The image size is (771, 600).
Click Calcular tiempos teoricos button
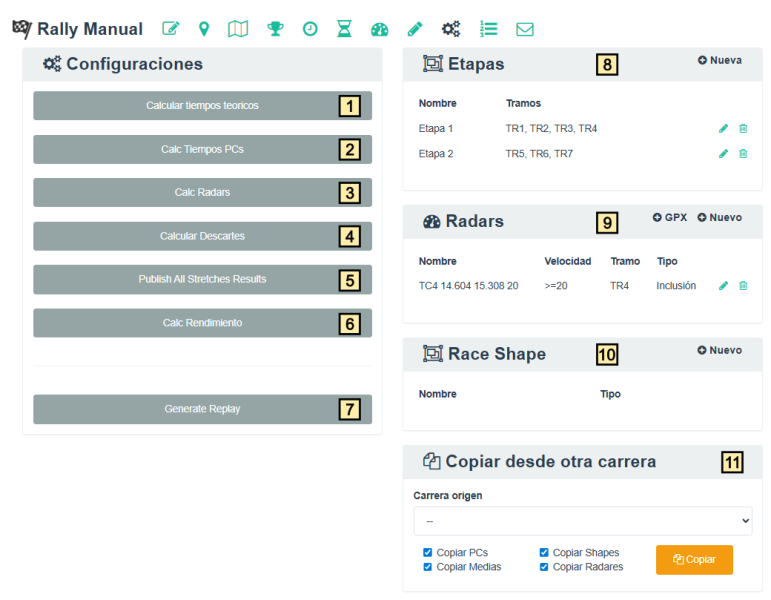coord(203,105)
